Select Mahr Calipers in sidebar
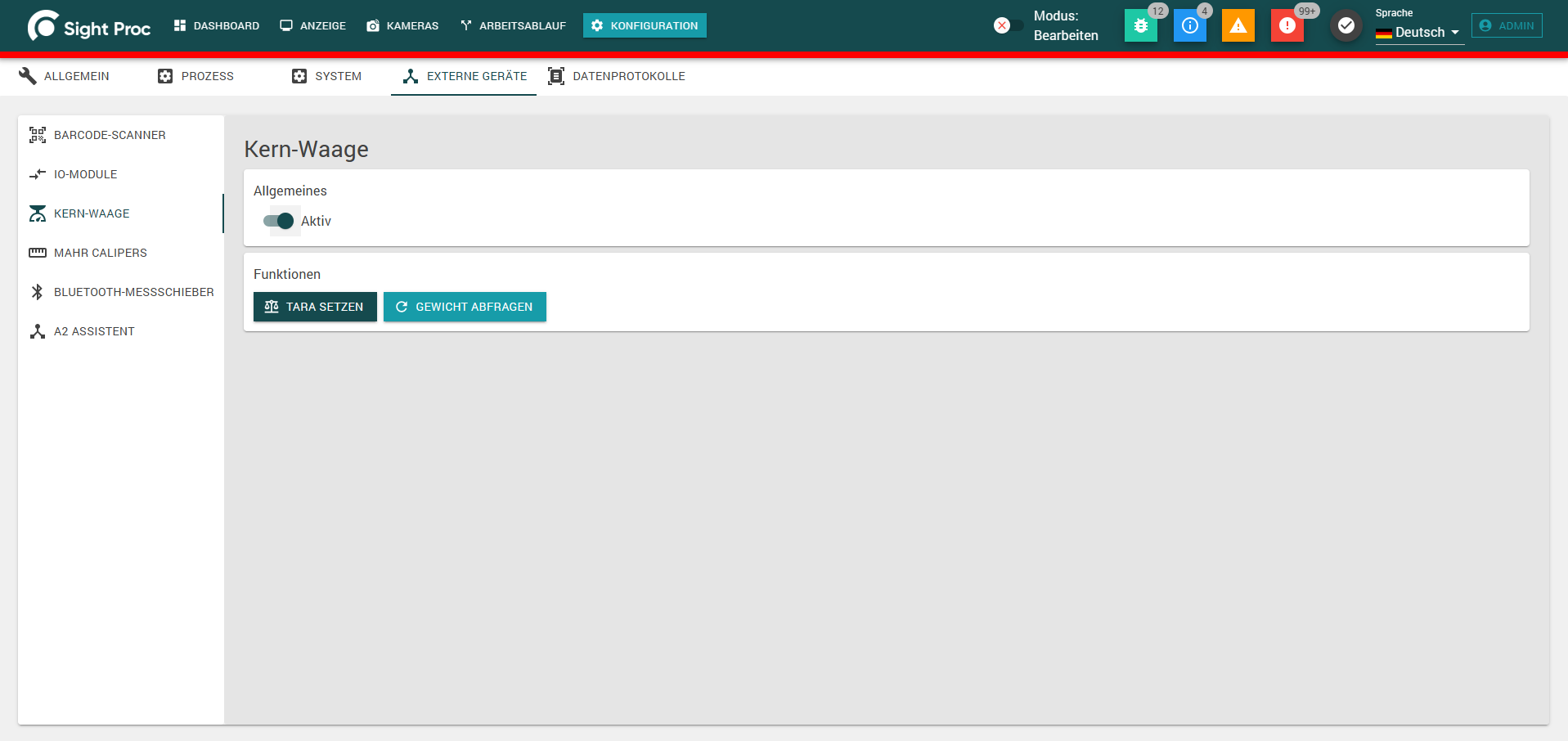 121,253
